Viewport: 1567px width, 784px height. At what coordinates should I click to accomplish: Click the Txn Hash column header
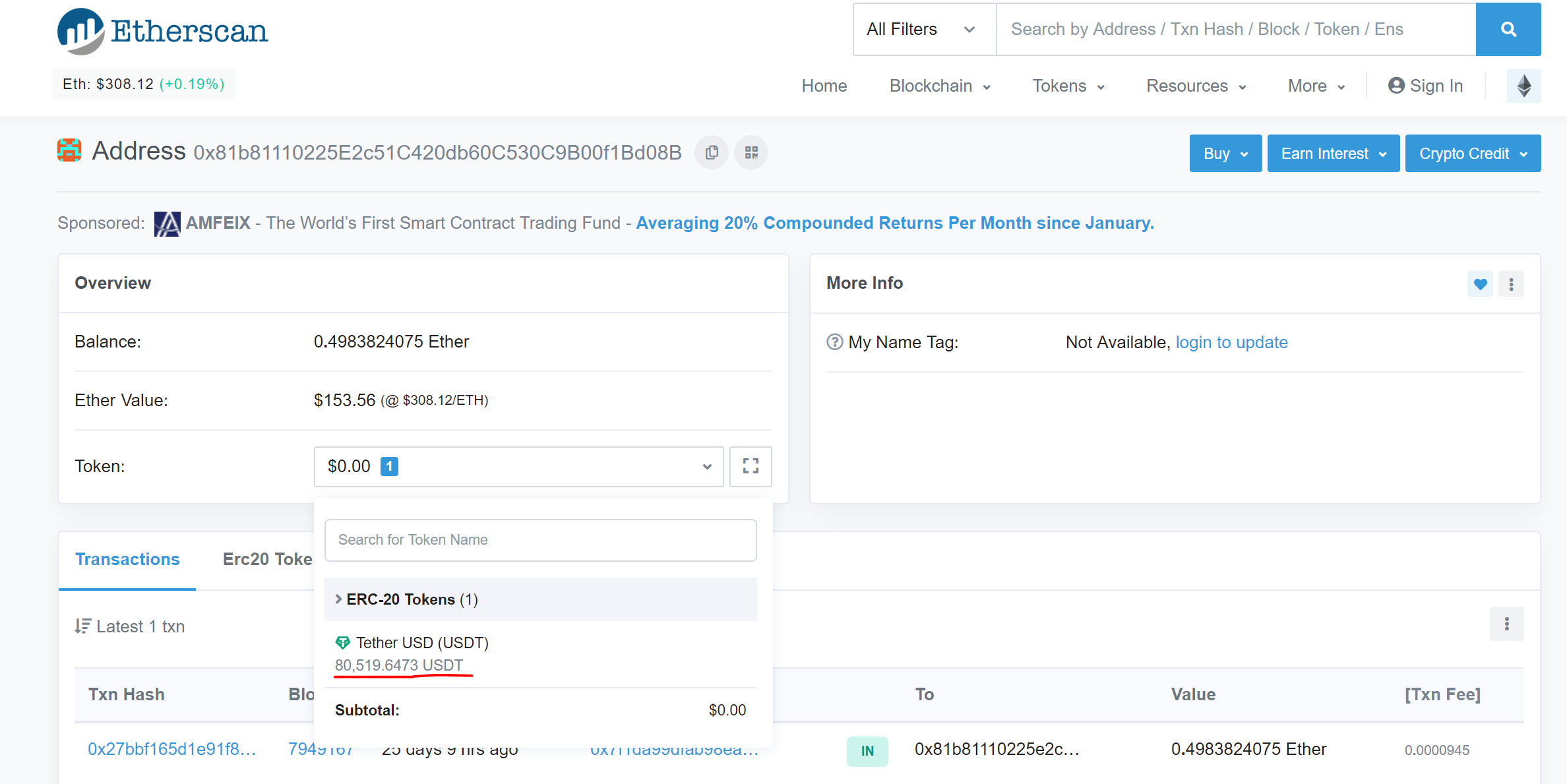127,694
